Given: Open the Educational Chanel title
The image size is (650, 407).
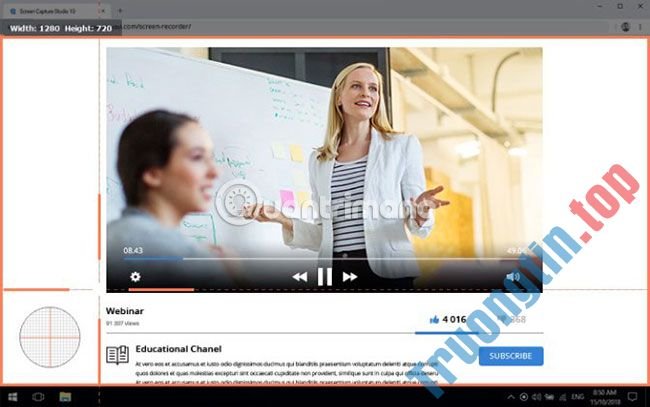Looking at the screenshot, I should click(178, 349).
